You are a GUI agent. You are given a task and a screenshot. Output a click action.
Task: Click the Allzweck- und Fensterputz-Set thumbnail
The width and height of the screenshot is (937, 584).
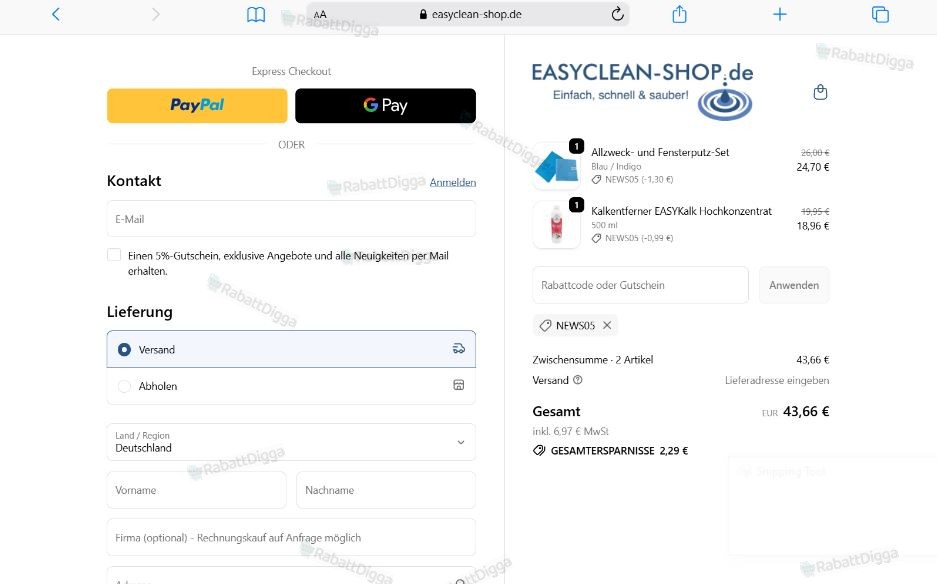[x=556, y=166]
